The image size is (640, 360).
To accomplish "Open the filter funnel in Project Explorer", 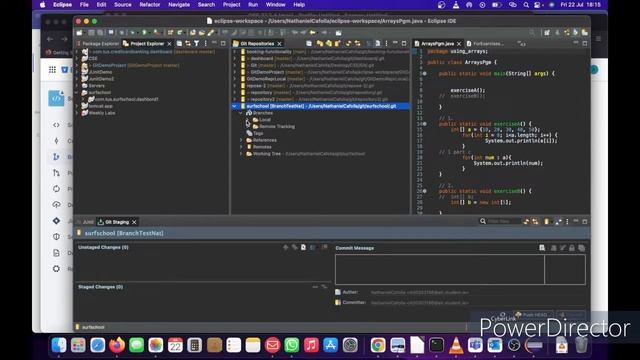I will (x=197, y=44).
